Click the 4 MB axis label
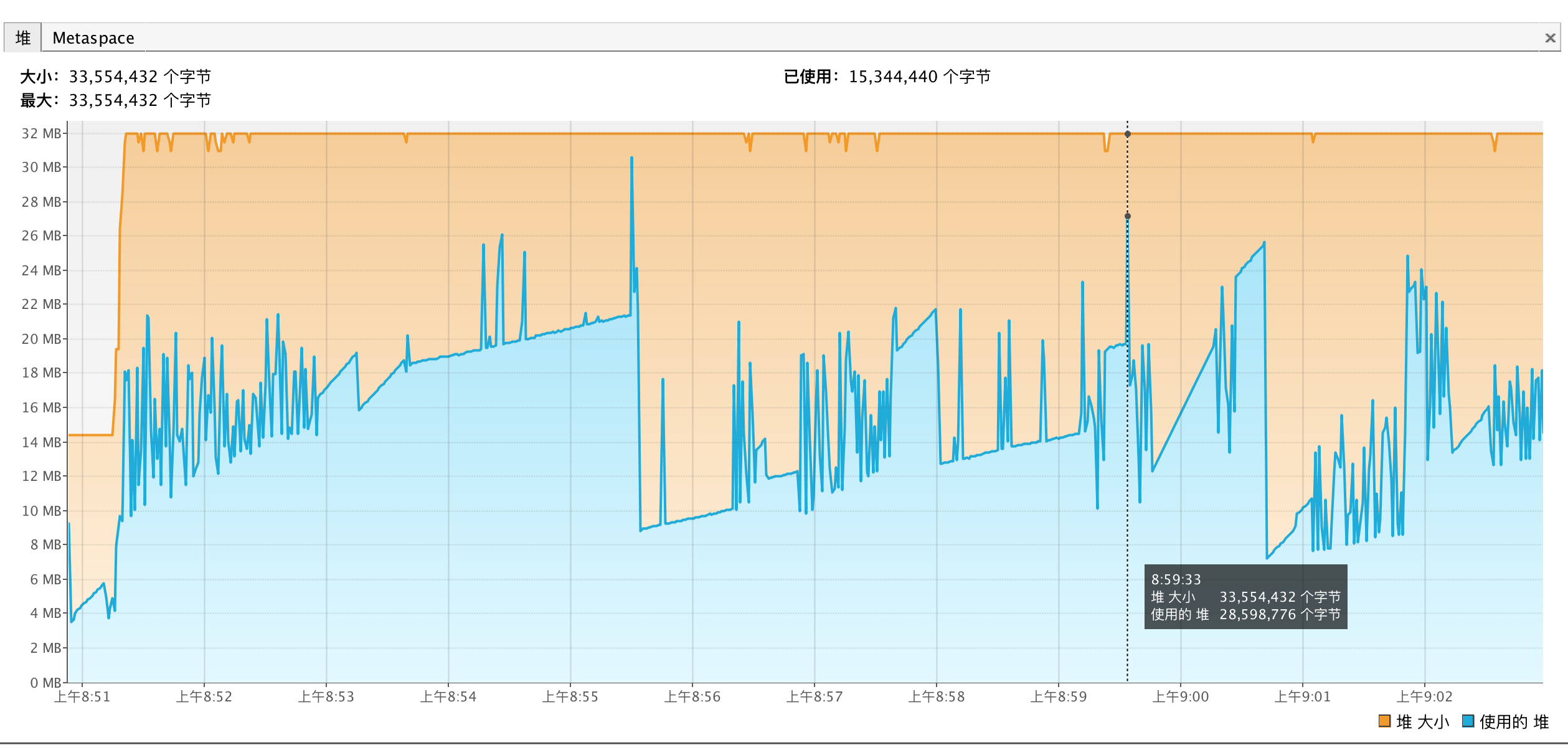This screenshot has height=745, width=1568. (46, 613)
